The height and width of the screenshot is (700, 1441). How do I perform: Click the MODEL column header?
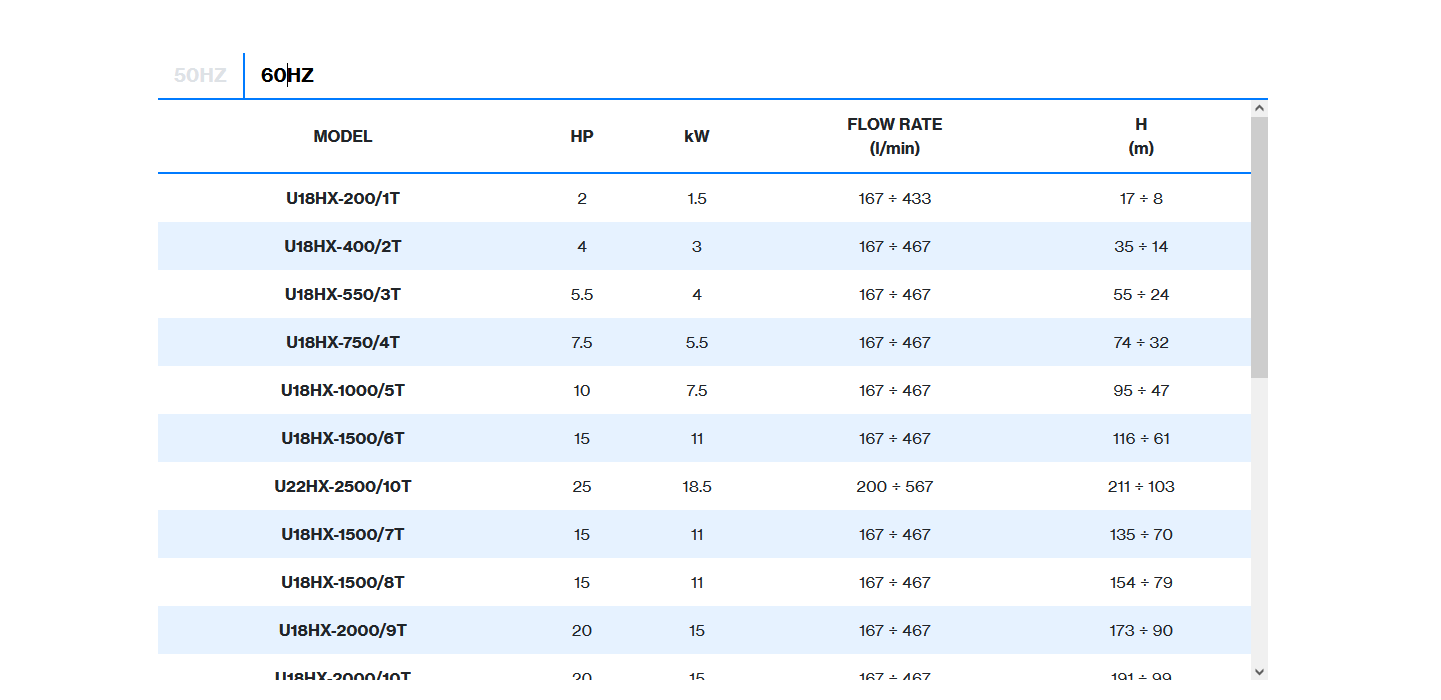(343, 137)
